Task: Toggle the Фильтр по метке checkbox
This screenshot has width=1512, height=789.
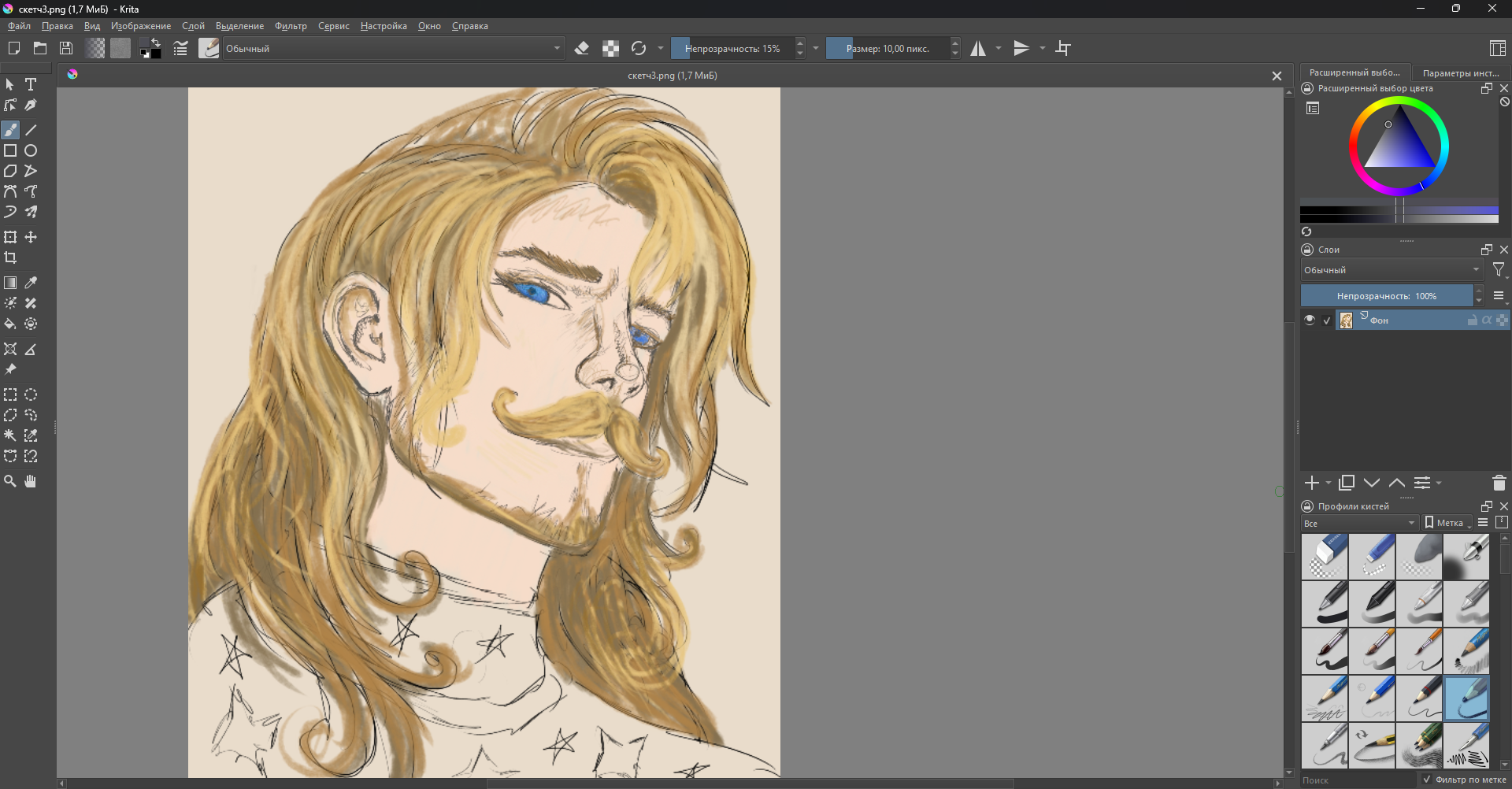Action: pos(1427,780)
